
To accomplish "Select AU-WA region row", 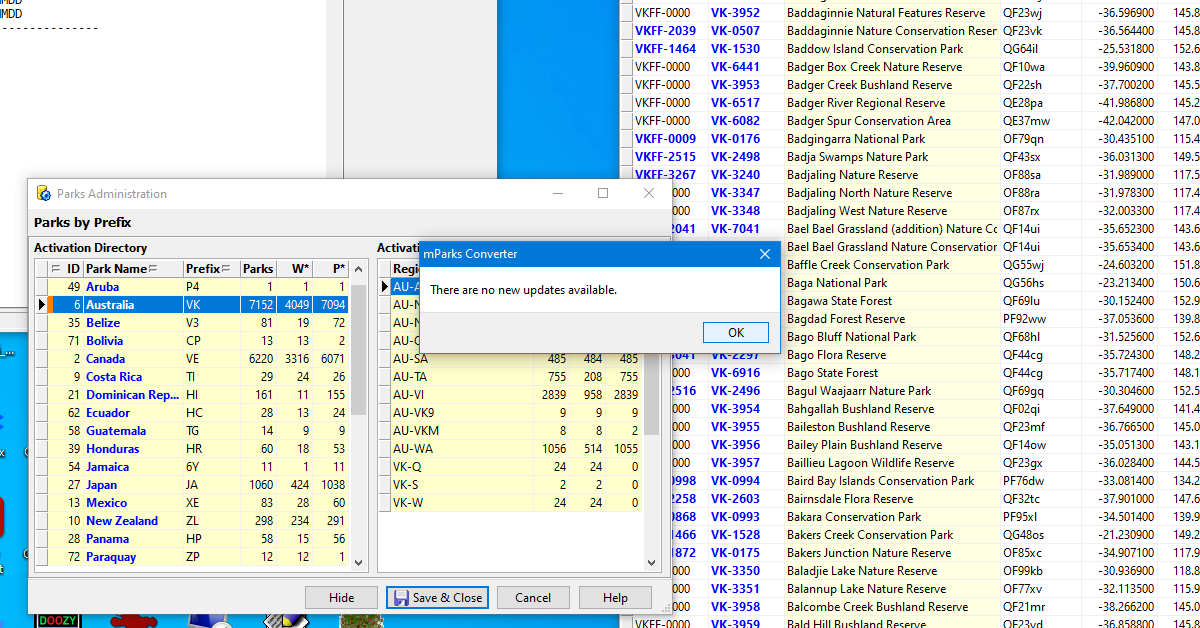I will pyautogui.click(x=510, y=449).
